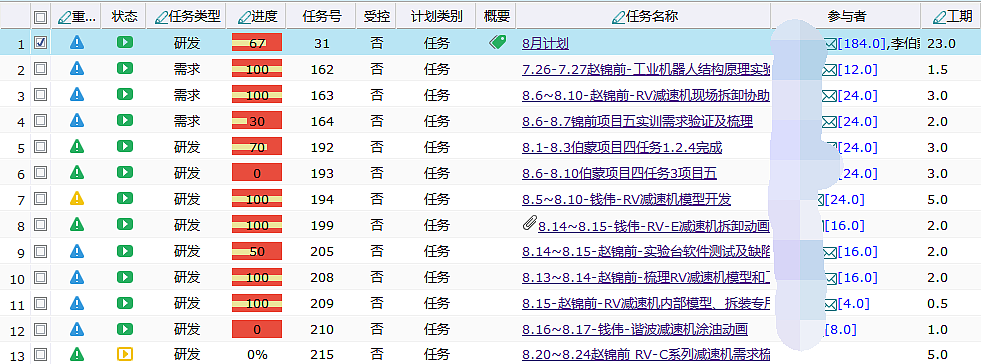Click the 50 progress bar for task 205
Image resolution: width=981 pixels, height=364 pixels.
tap(257, 252)
